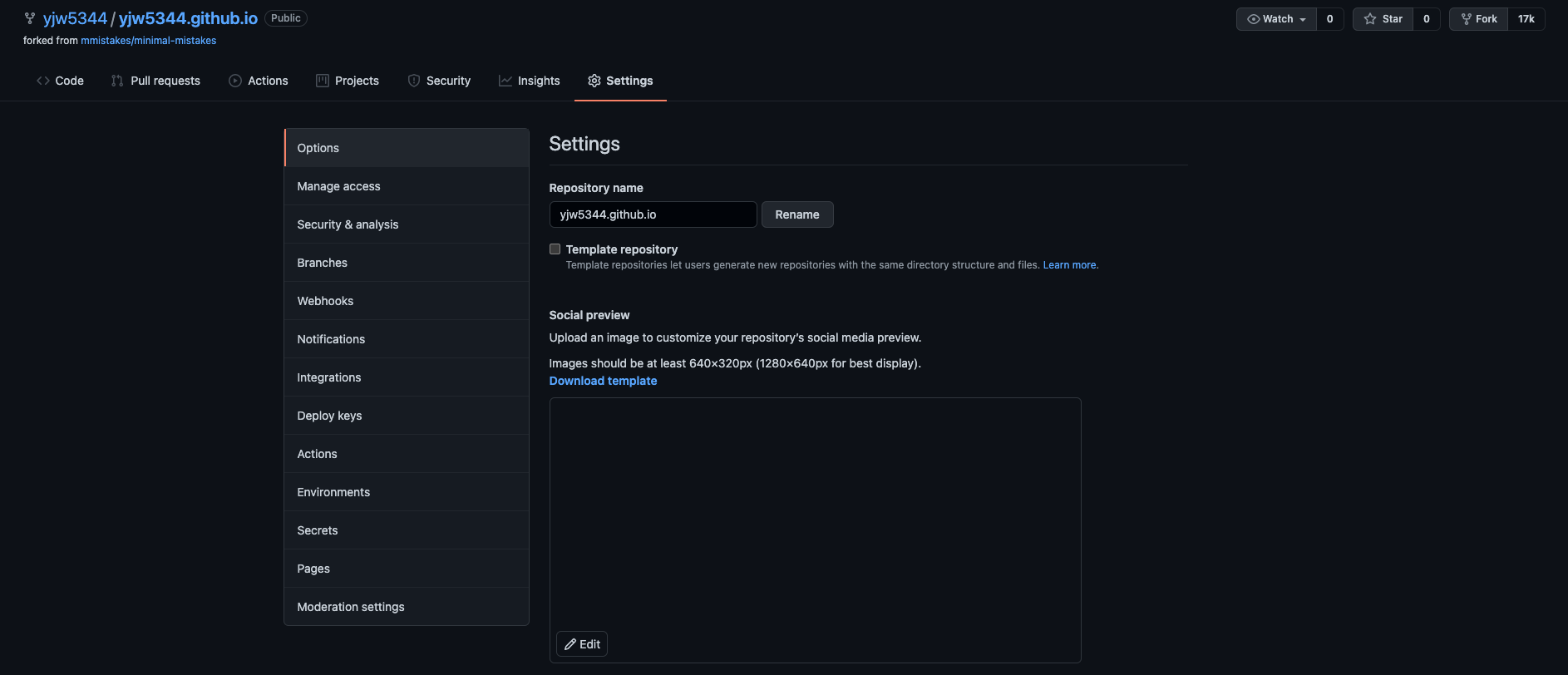This screenshot has width=1568, height=675.
Task: Click the Settings tab gear icon
Action: [594, 81]
